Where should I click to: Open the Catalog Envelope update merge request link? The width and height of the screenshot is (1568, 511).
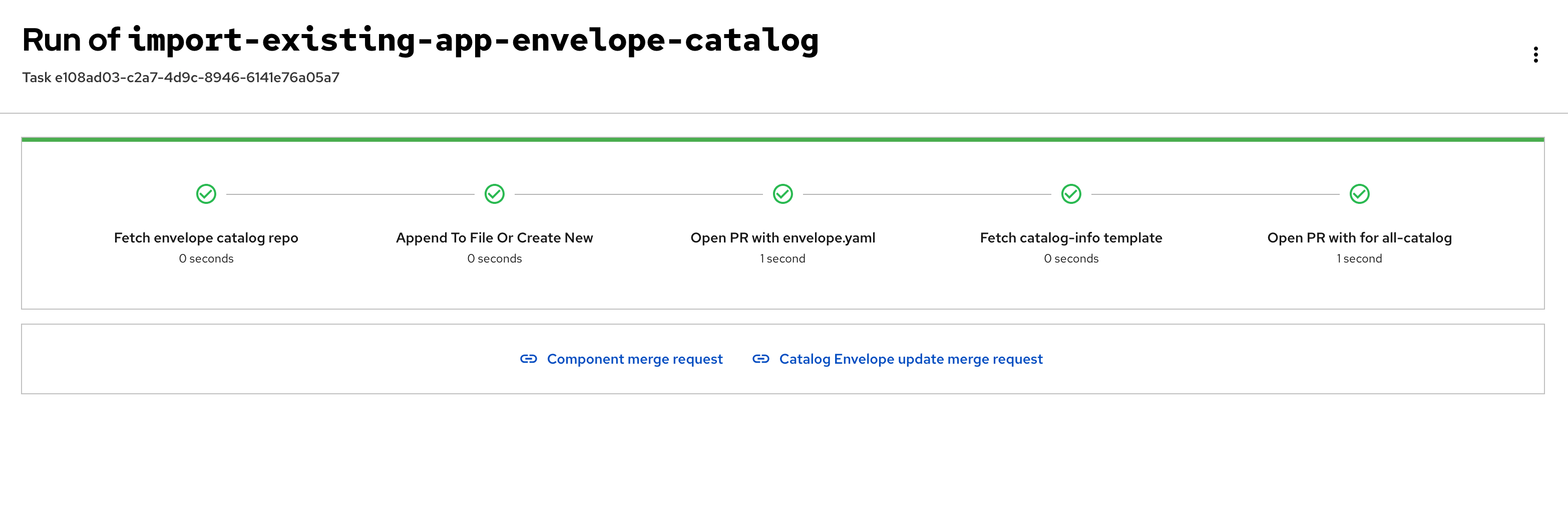[911, 359]
